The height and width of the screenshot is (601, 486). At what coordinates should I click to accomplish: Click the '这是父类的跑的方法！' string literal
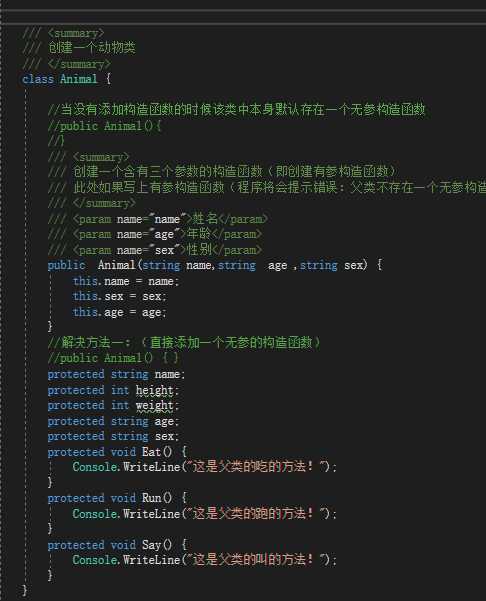pyautogui.click(x=258, y=513)
